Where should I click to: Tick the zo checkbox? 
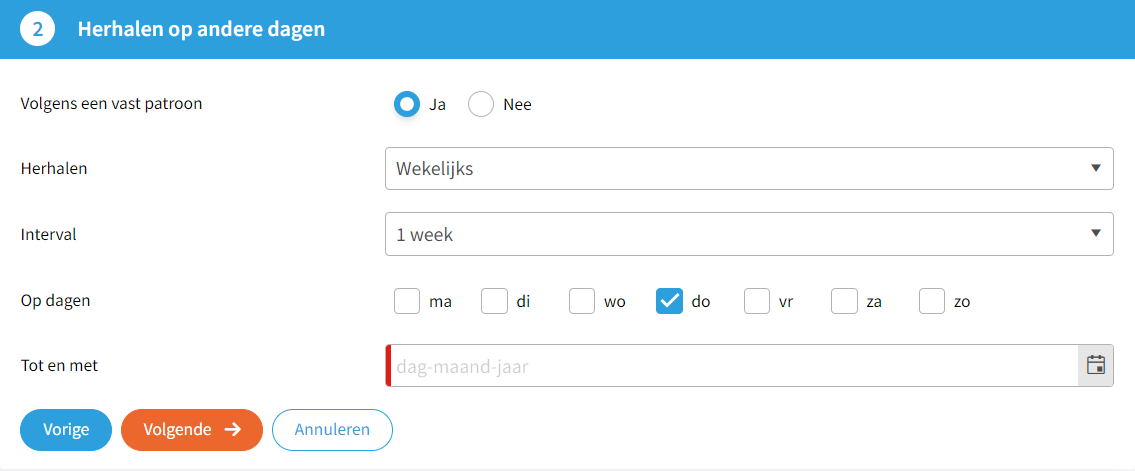tap(932, 301)
